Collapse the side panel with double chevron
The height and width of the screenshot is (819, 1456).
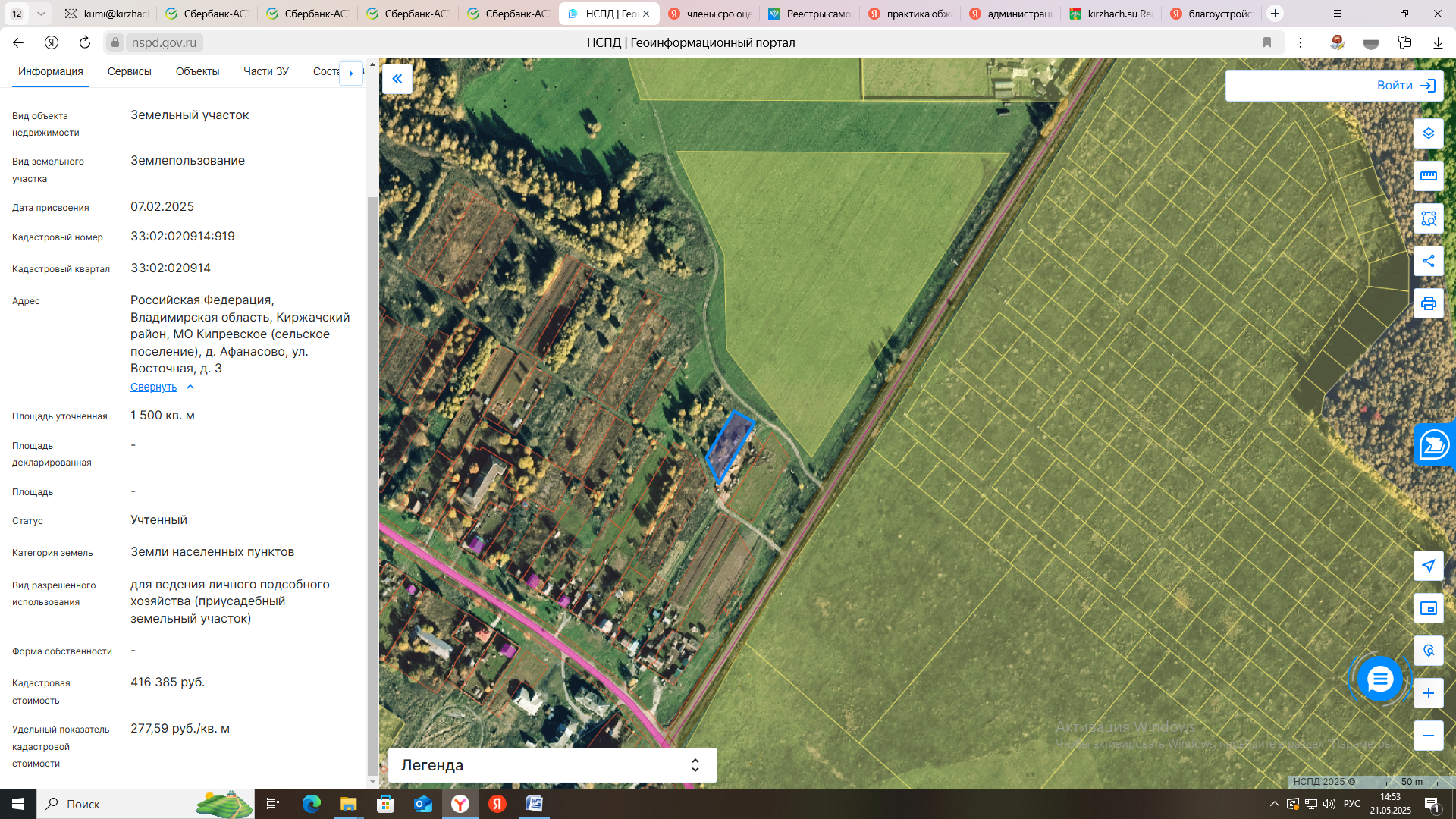tap(397, 79)
